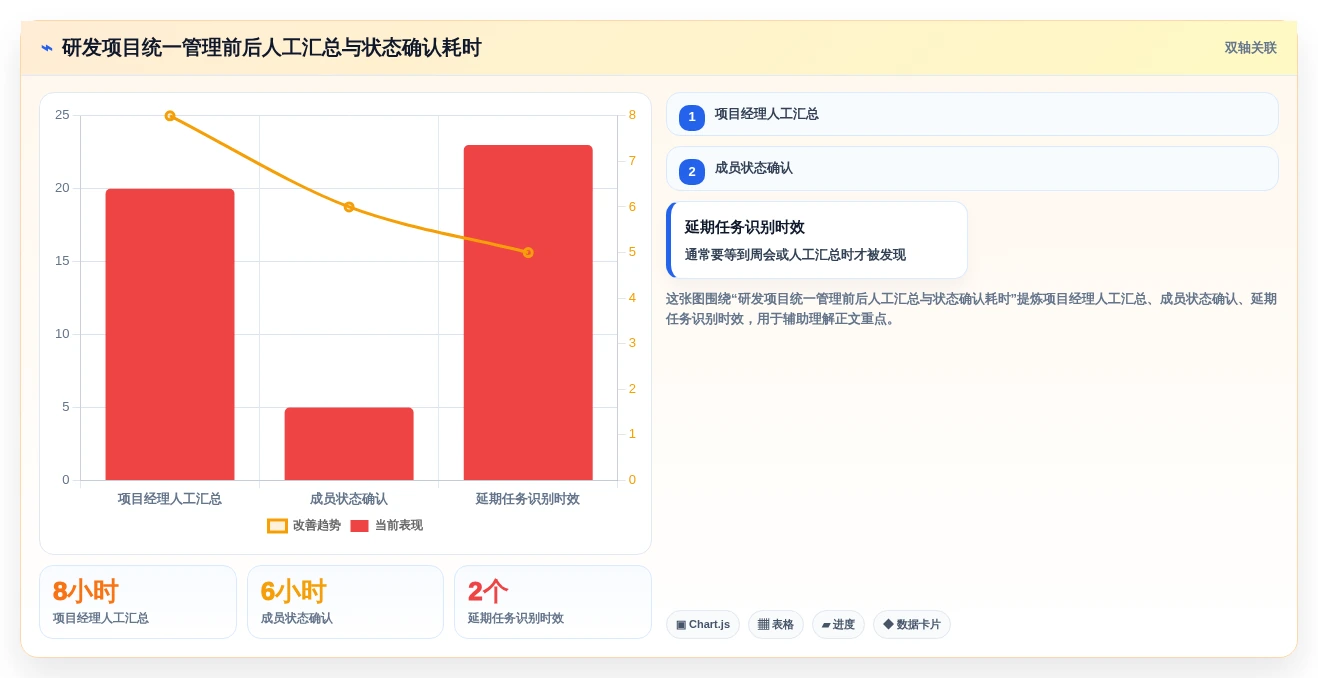Click the 8小时 stat card
Viewport: 1318px width, 678px height.
tap(138, 602)
